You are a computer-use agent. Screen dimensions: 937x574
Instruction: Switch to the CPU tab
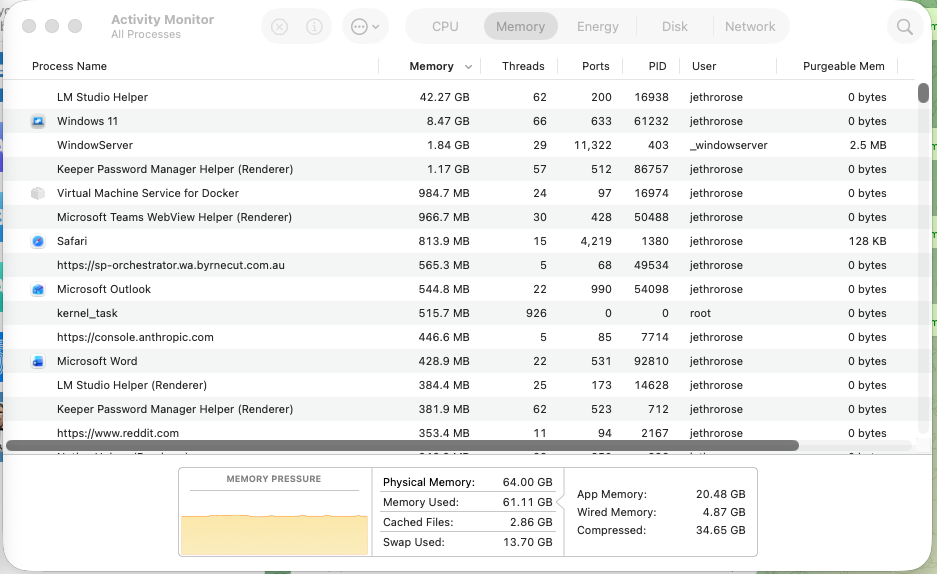(x=445, y=27)
